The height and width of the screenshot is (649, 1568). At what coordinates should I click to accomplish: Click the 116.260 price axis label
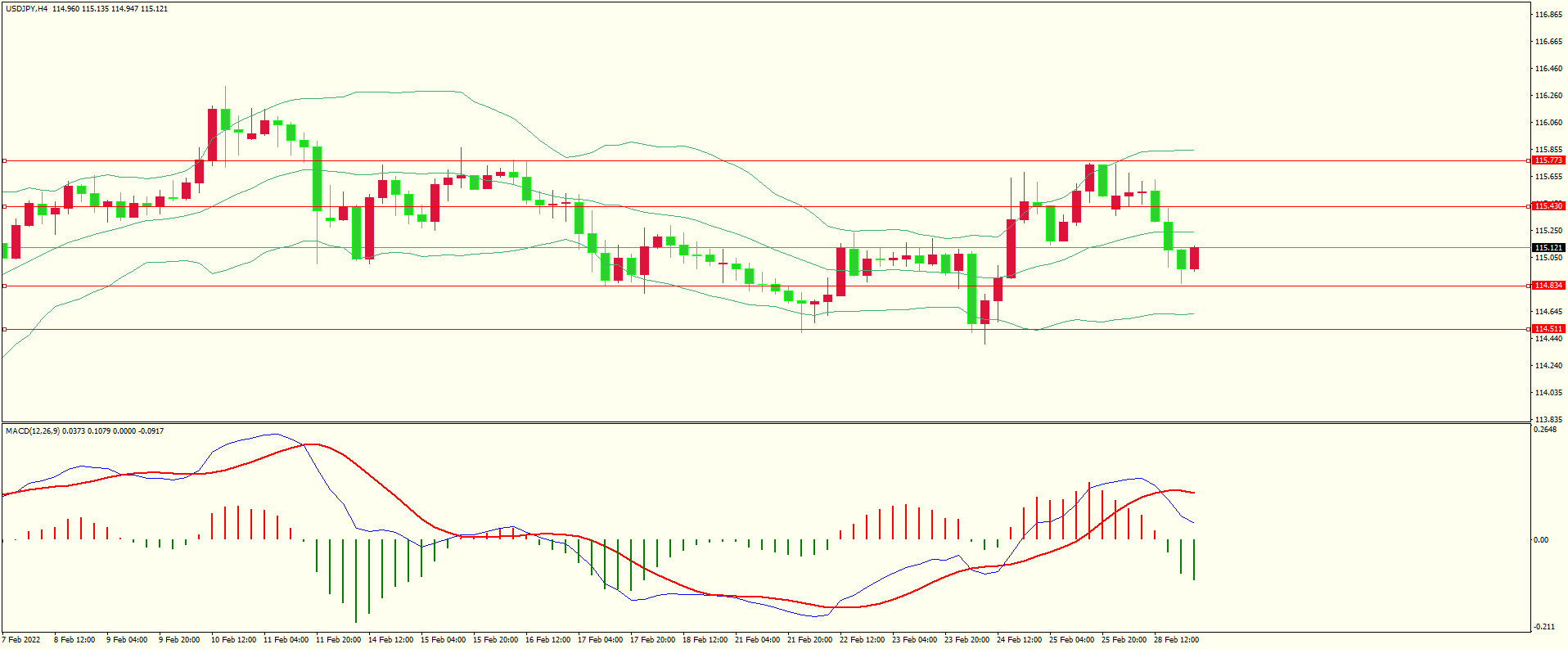coord(1548,96)
